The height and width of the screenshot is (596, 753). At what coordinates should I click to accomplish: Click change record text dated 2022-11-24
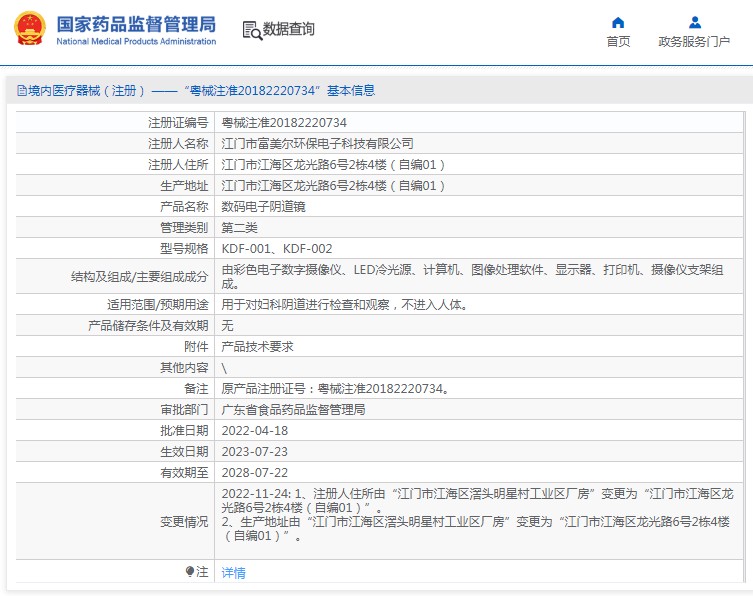coord(477,515)
